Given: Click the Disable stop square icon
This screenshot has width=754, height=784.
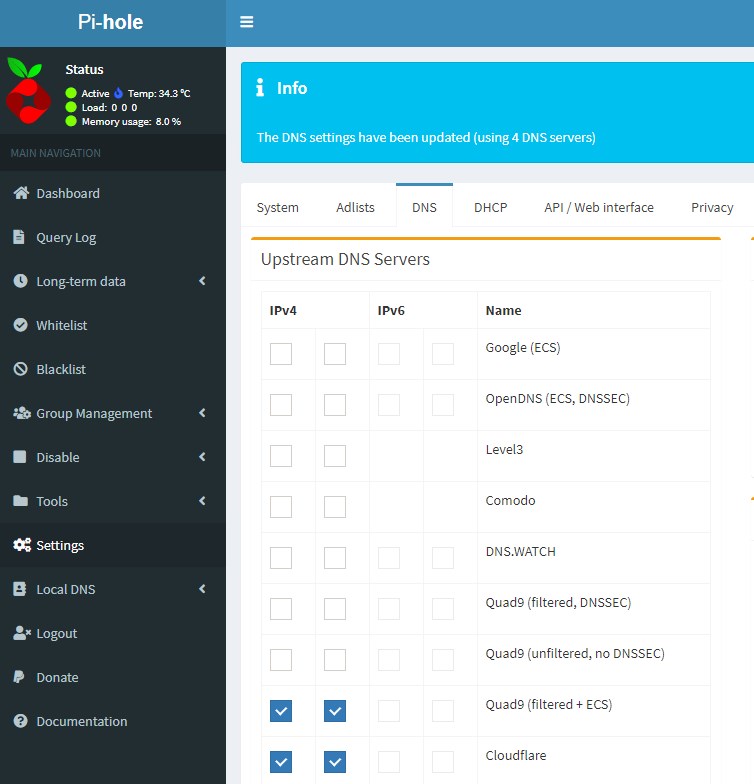Looking at the screenshot, I should pyautogui.click(x=20, y=457).
